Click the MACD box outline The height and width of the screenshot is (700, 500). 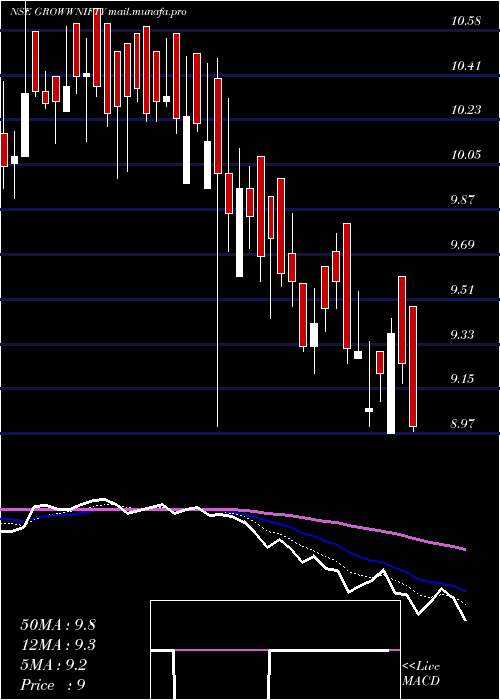pos(275,650)
